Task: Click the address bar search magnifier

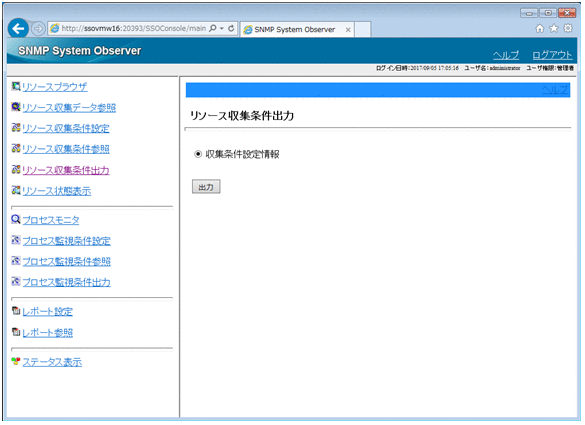Action: (213, 28)
